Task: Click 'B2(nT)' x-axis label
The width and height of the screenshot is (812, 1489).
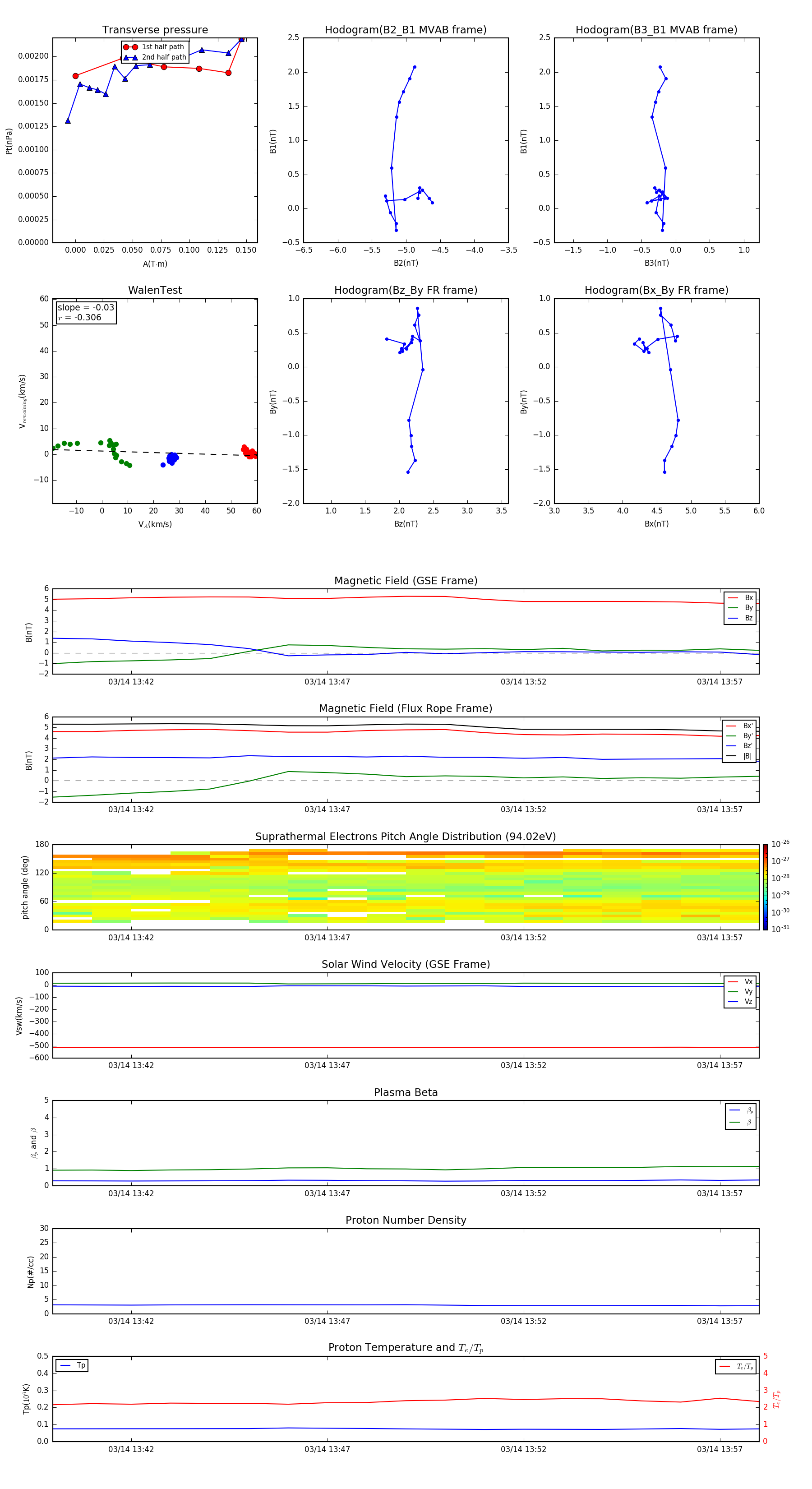Action: tap(406, 263)
